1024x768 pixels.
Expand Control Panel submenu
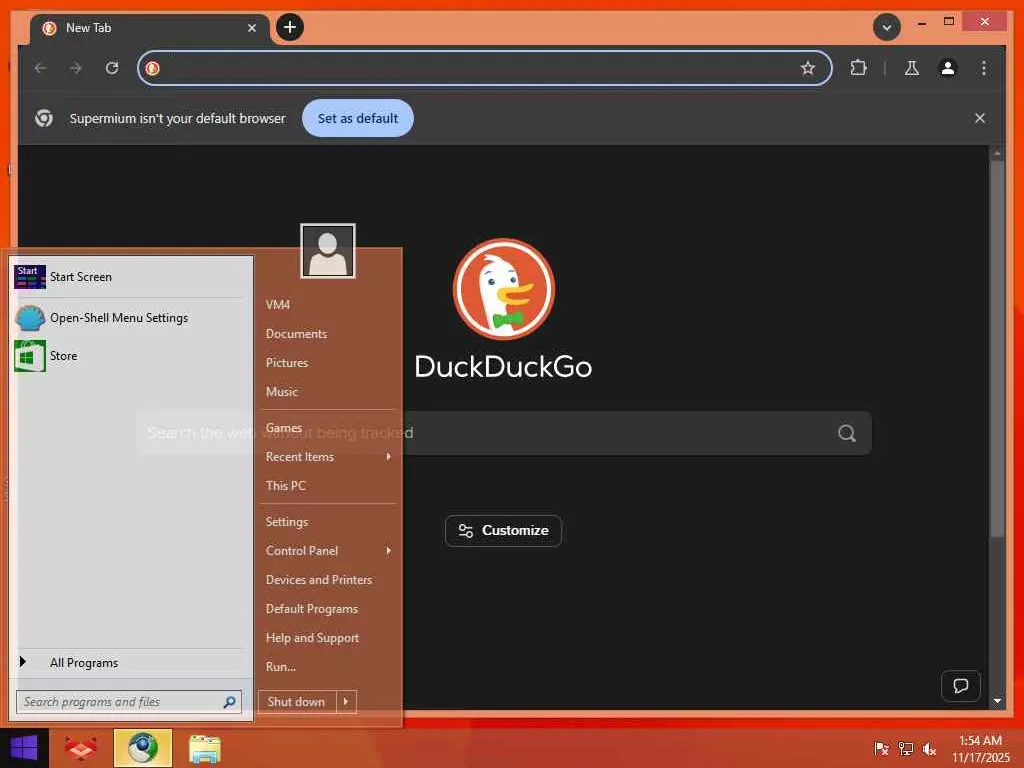tap(328, 551)
